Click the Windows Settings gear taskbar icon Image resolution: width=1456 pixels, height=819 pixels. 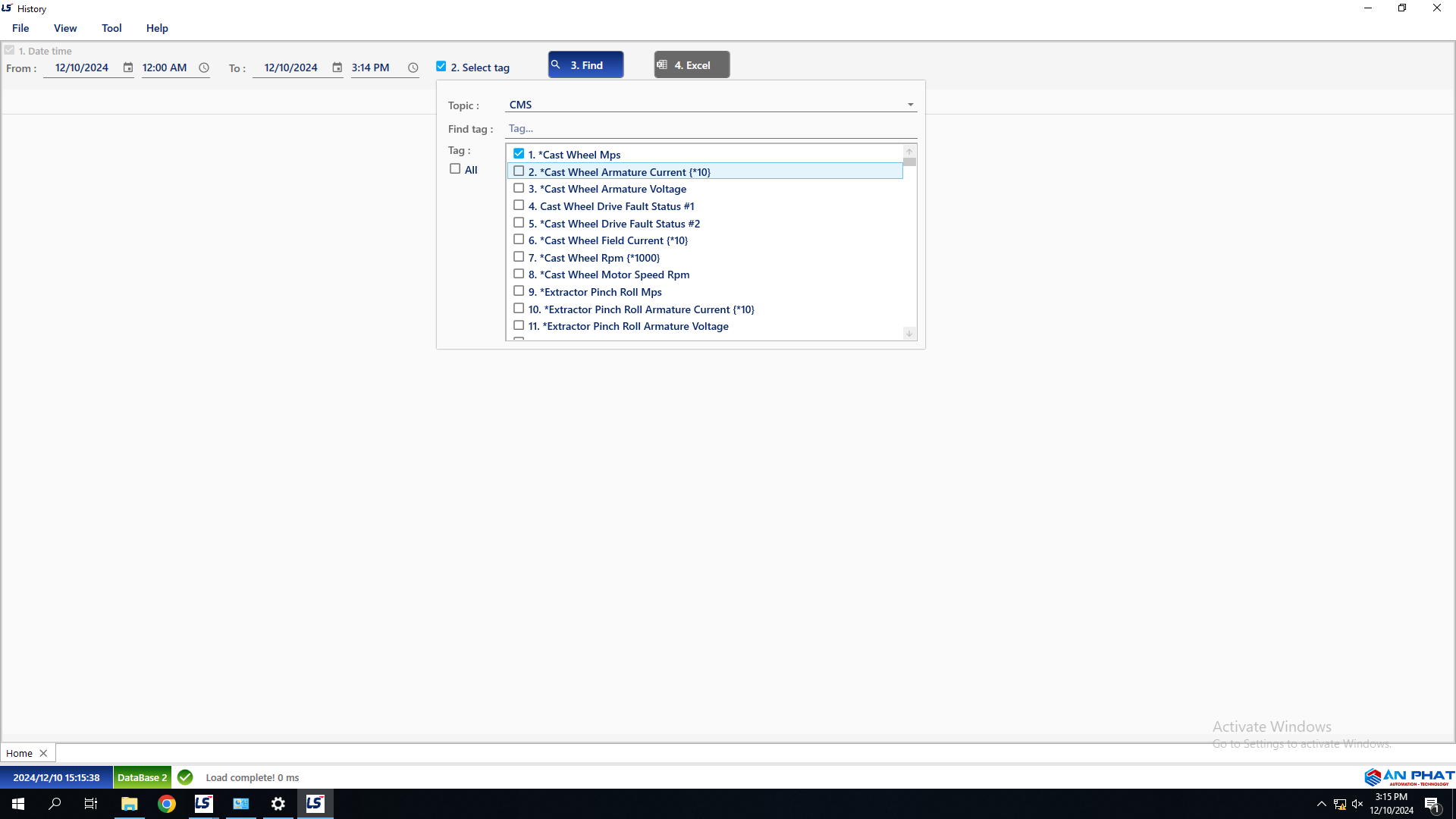point(278,804)
